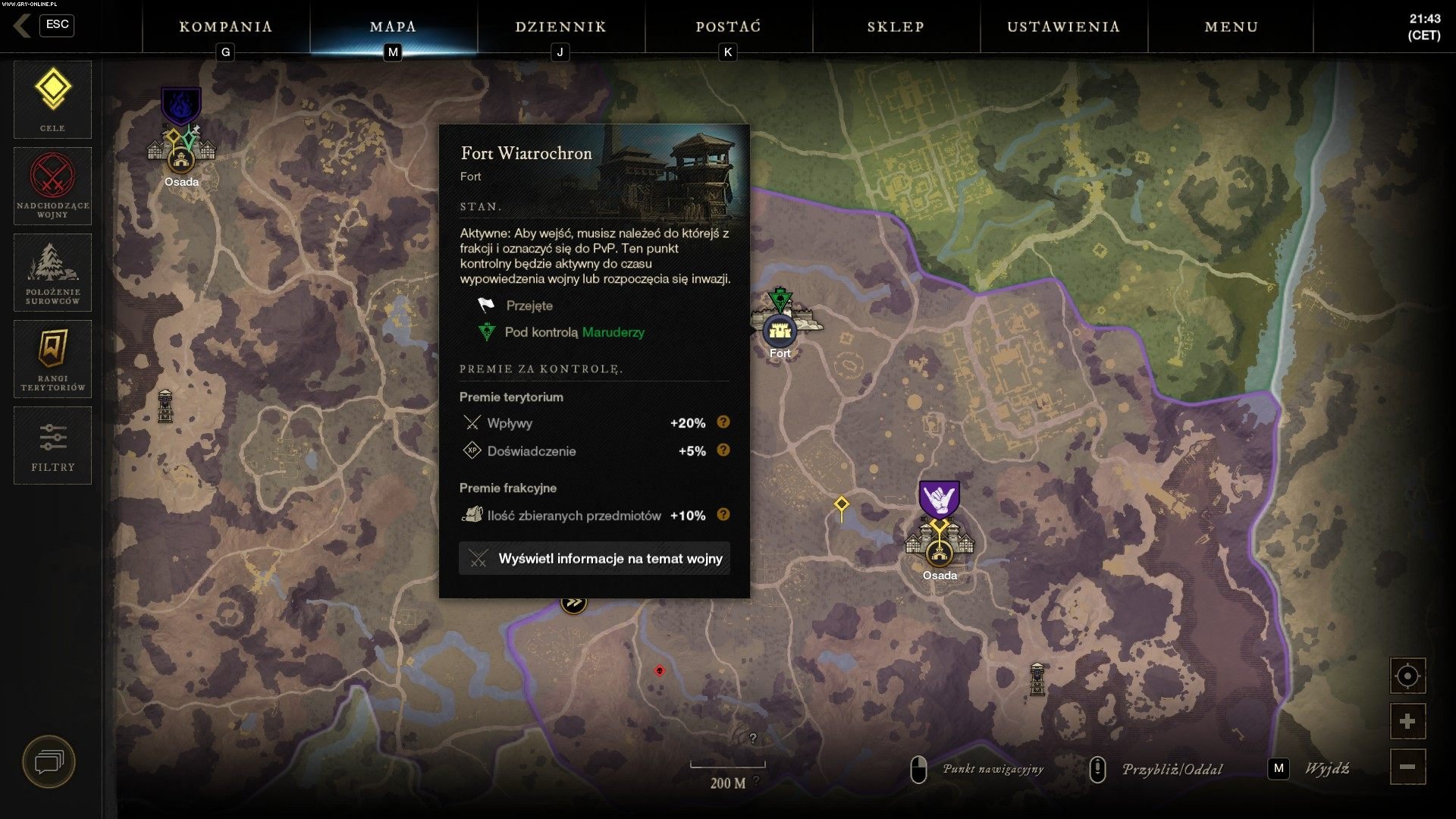The image size is (1456, 819).
Task: Switch to the Dziennik tab
Action: coord(561,27)
